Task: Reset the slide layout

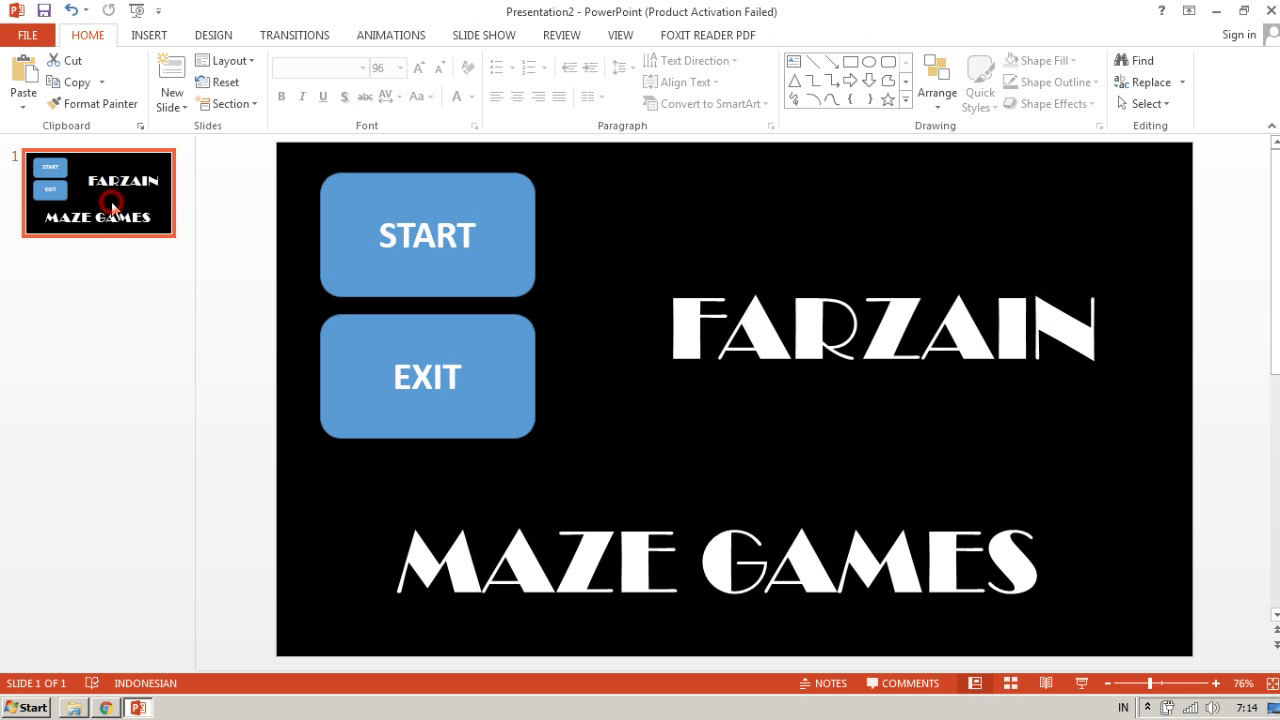Action: pyautogui.click(x=217, y=82)
